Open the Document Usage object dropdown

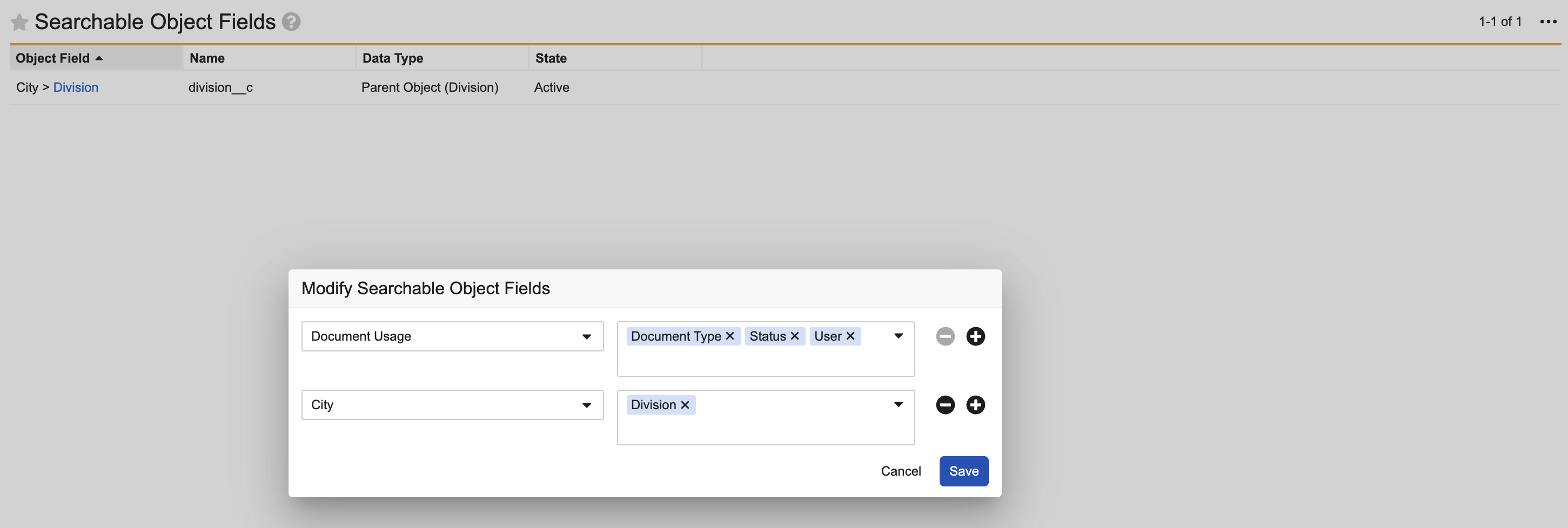point(452,336)
